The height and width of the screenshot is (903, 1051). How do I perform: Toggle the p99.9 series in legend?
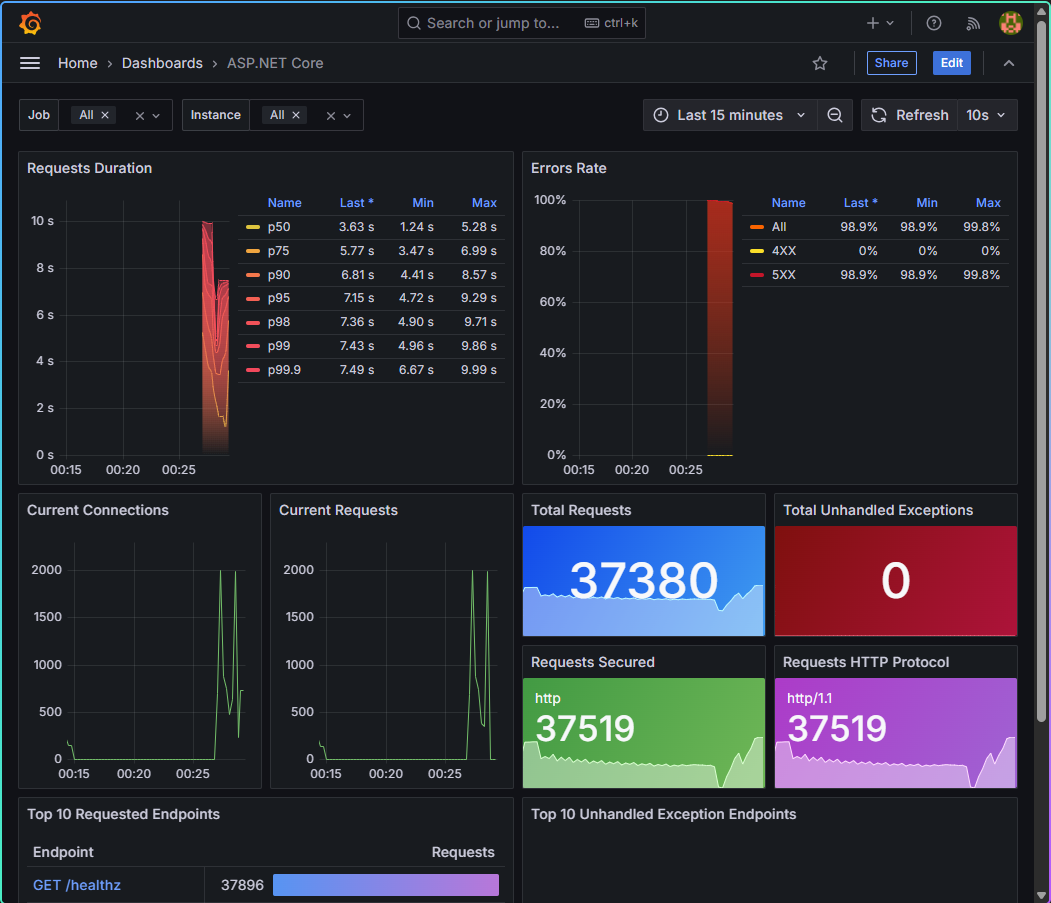[x=284, y=370]
